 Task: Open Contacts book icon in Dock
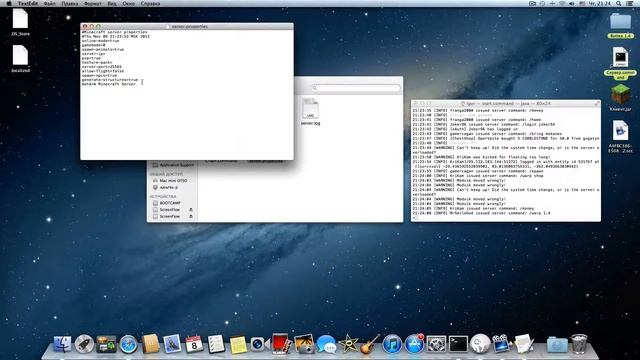pos(150,344)
